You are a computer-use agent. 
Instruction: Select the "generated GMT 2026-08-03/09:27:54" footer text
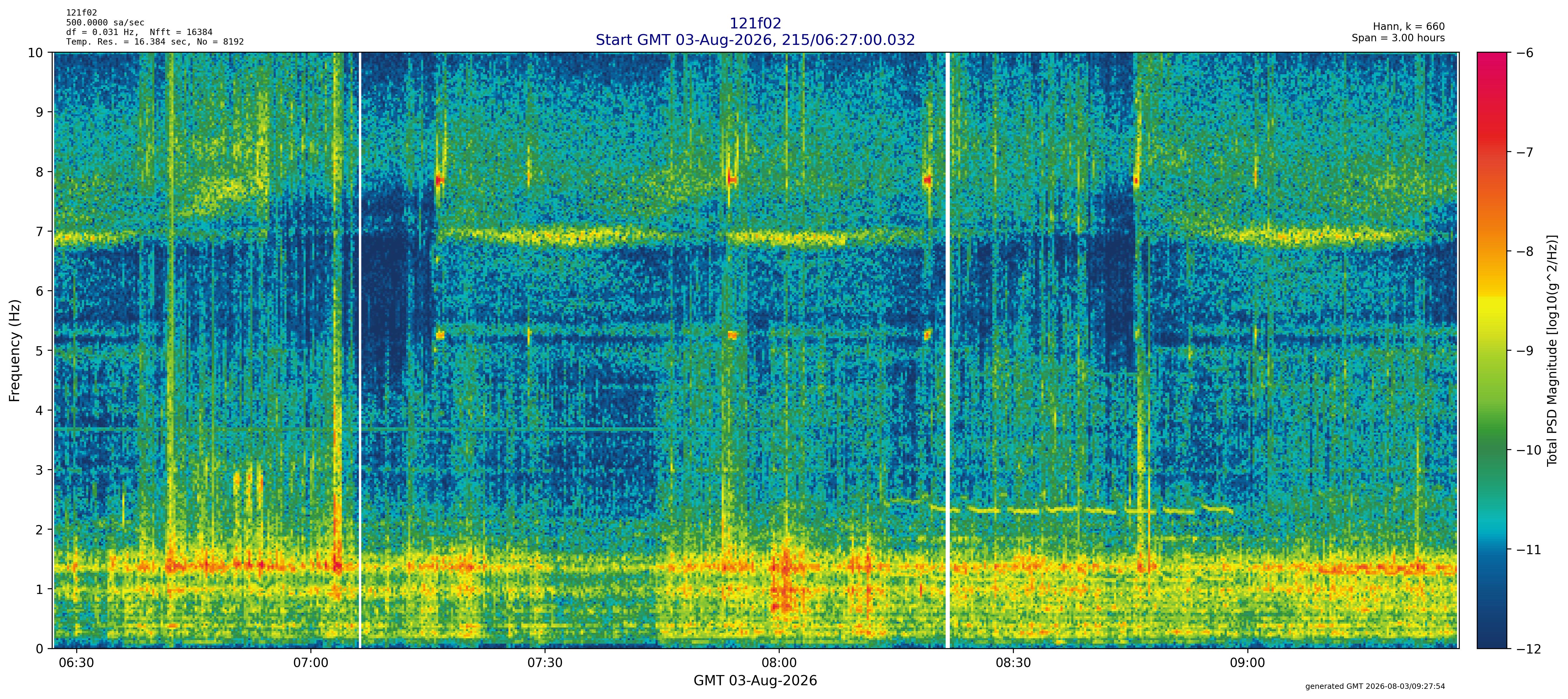(x=1375, y=687)
